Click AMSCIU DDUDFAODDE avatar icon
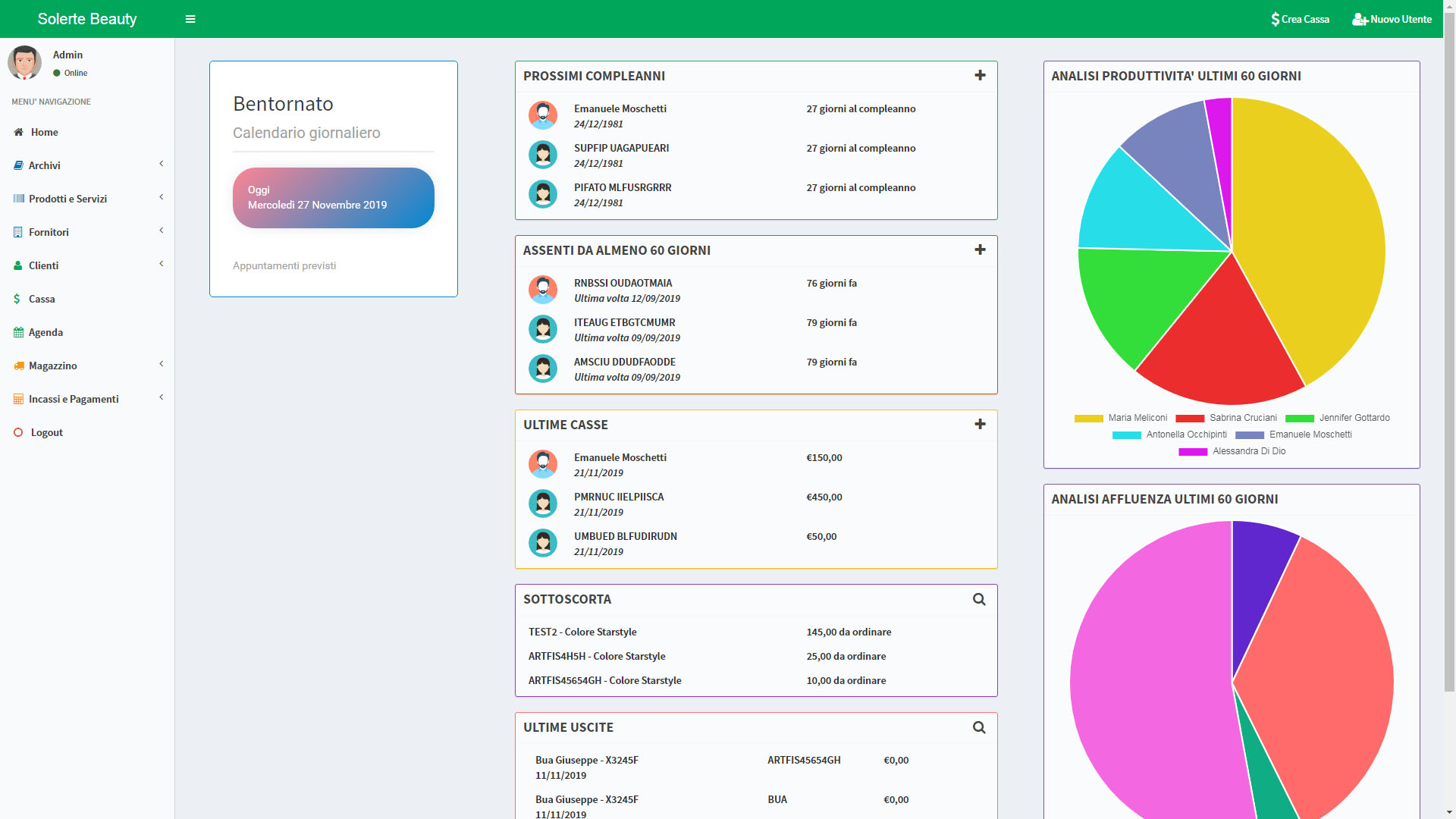The width and height of the screenshot is (1456, 819). tap(543, 369)
